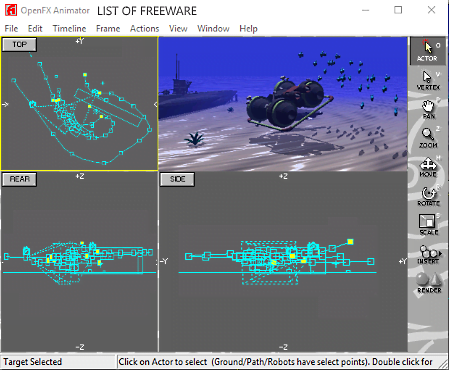Viewport: 449px width, 370px height.
Task: Open the Timeline menu
Action: coord(69,29)
